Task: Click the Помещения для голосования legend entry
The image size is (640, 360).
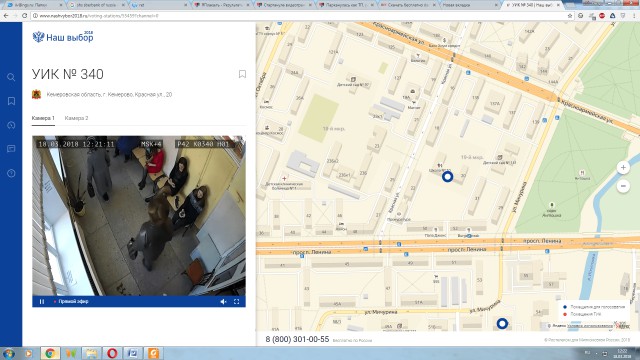Action: tap(594, 307)
